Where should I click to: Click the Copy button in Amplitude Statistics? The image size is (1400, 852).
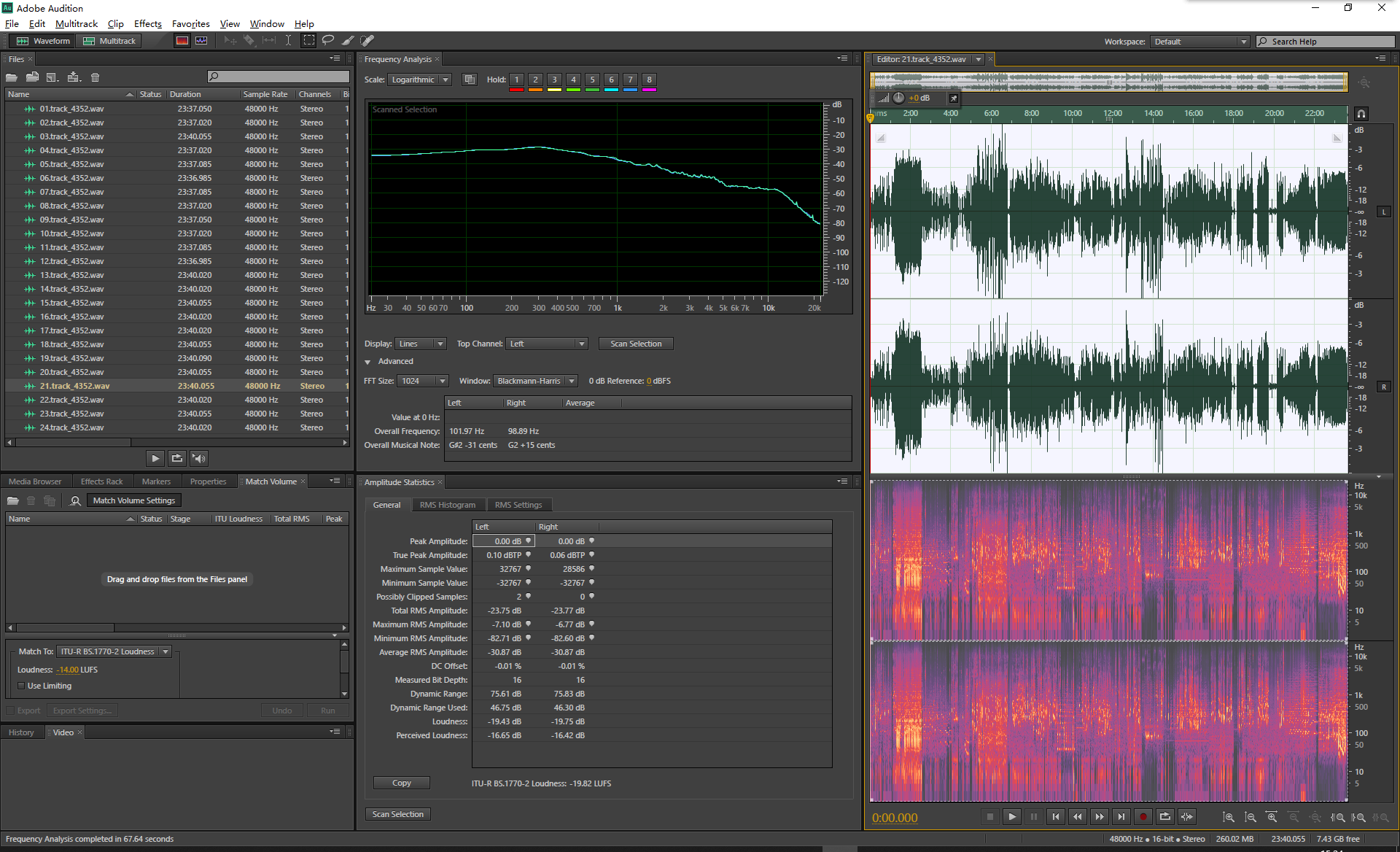[x=402, y=783]
